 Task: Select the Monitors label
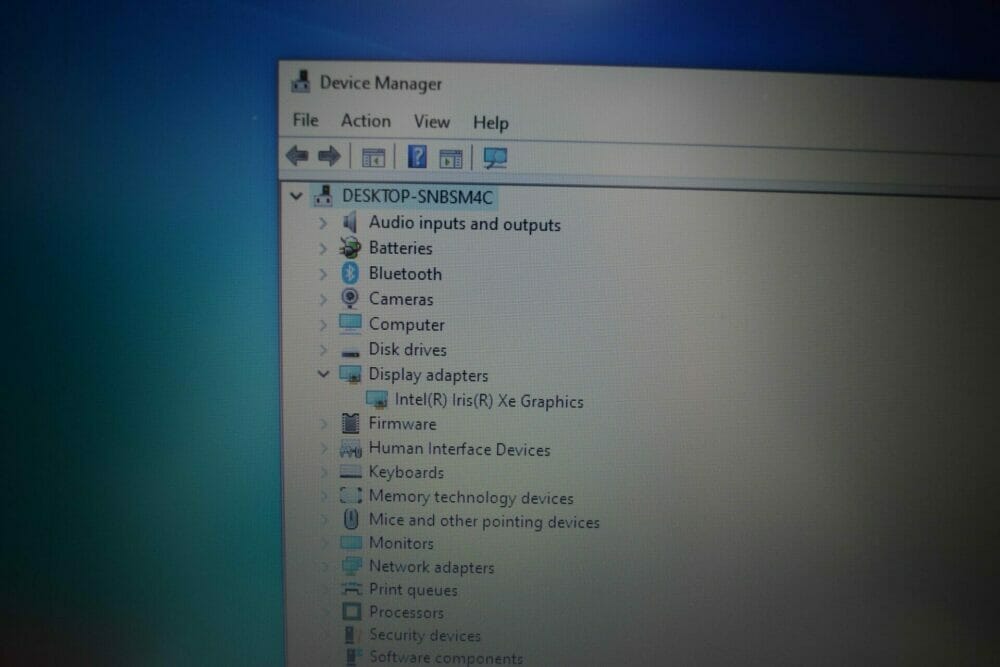coord(401,543)
